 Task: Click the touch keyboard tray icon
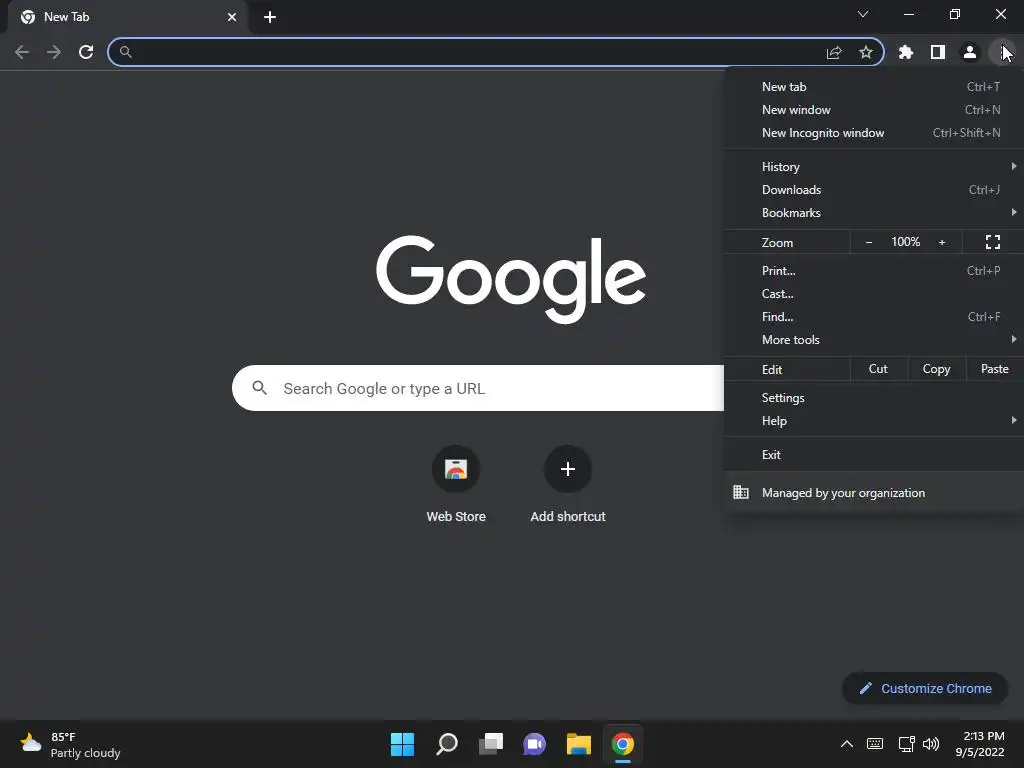(x=875, y=744)
